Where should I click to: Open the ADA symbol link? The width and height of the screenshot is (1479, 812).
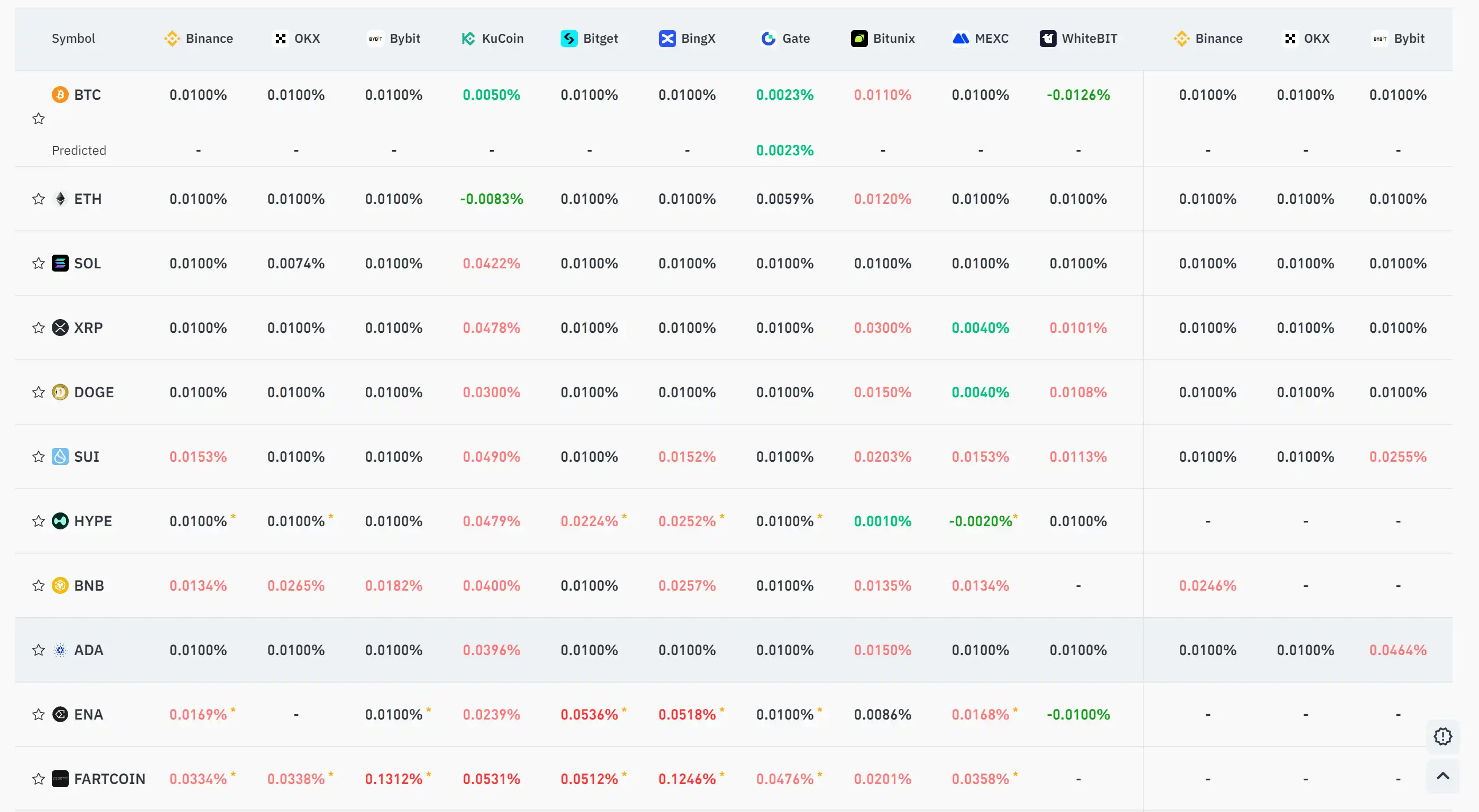click(88, 650)
